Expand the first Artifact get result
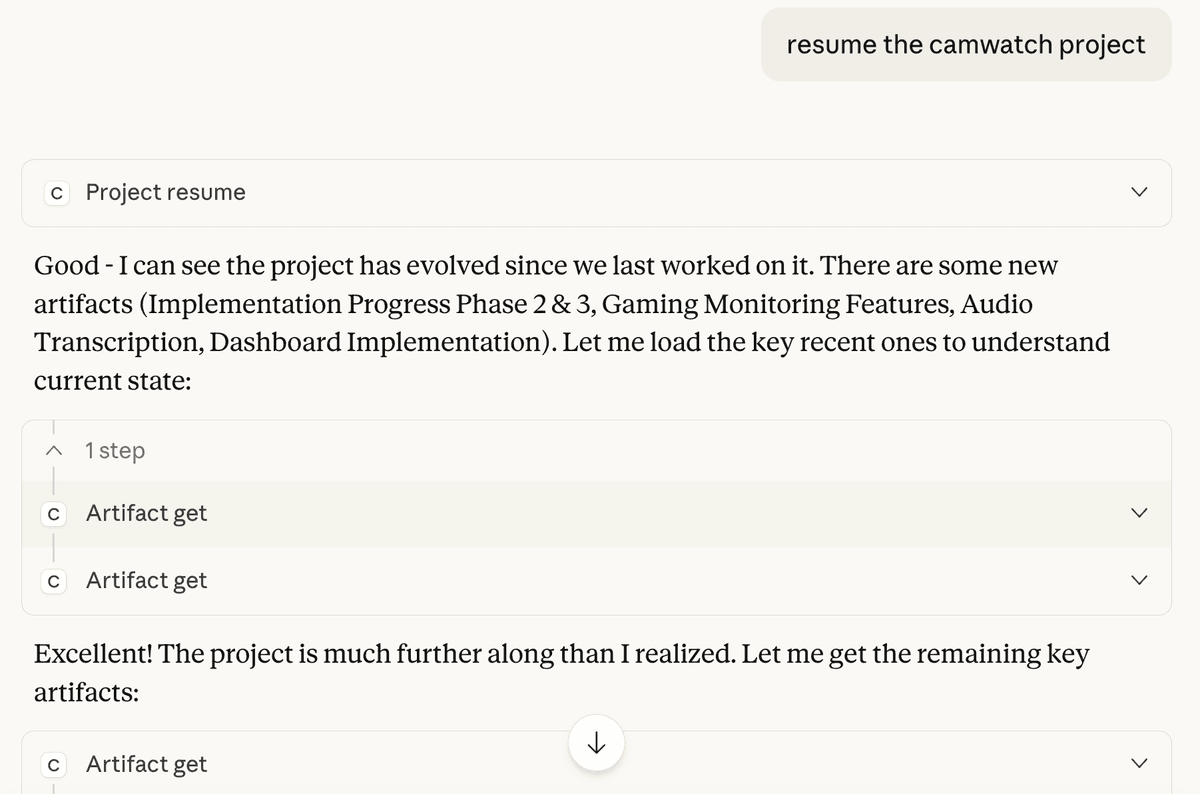This screenshot has height=794, width=1200. (1139, 513)
